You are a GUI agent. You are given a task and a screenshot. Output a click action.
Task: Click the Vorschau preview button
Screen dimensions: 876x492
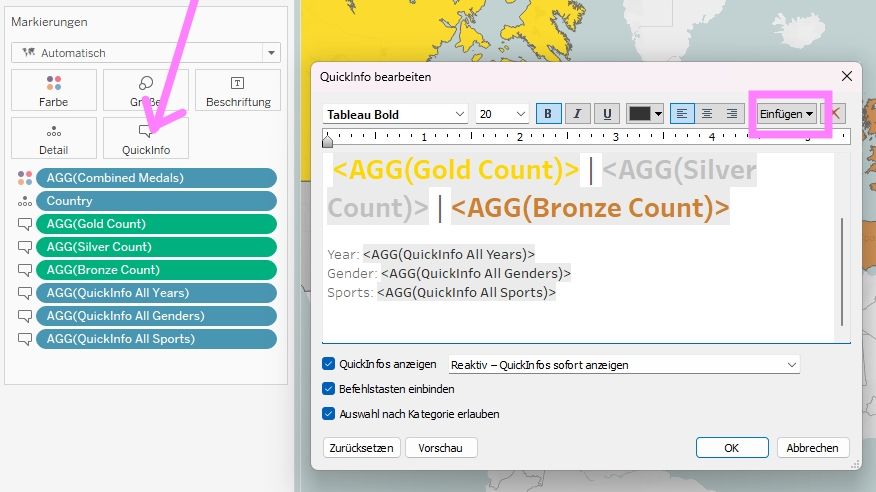441,448
